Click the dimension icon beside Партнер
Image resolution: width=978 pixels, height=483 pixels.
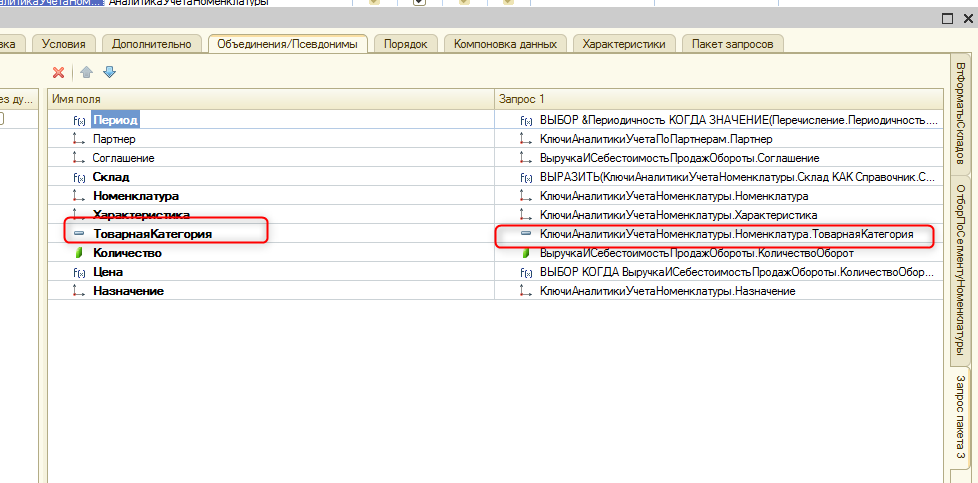point(79,139)
